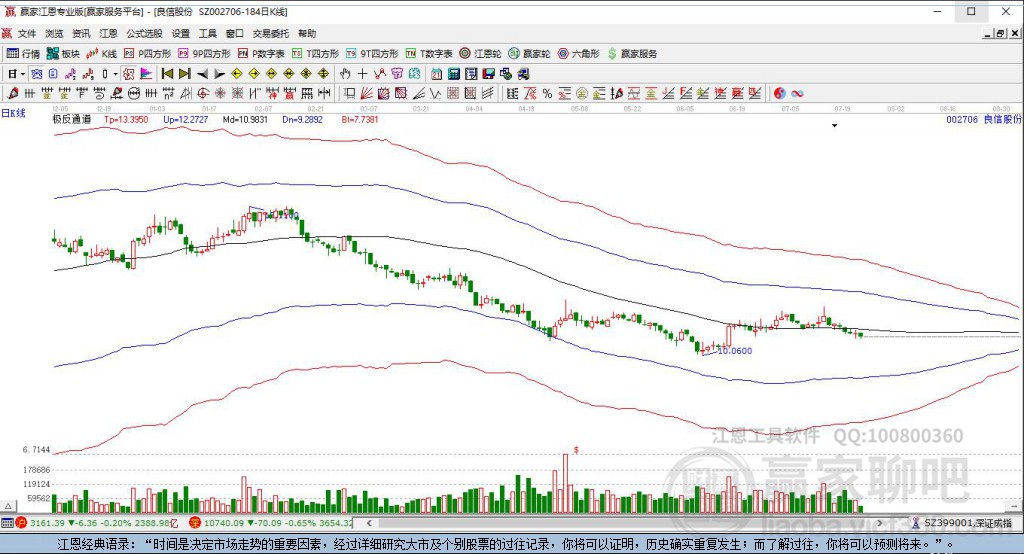Select the red pencil drawing tool
This screenshot has height=554, width=1024.
tap(12, 93)
